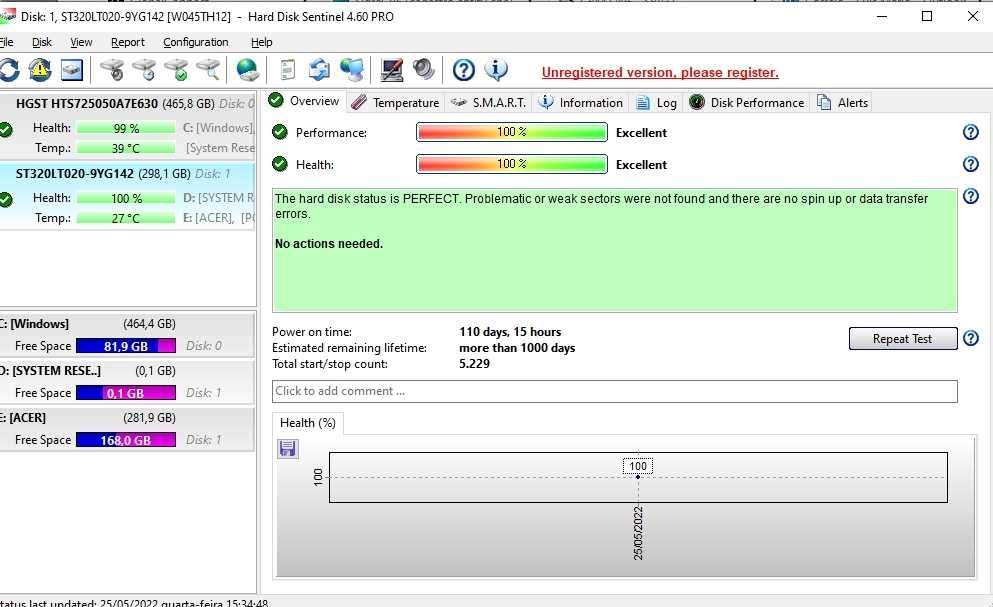Switch to the Temperature tab
Image resolution: width=993 pixels, height=607 pixels.
click(395, 103)
